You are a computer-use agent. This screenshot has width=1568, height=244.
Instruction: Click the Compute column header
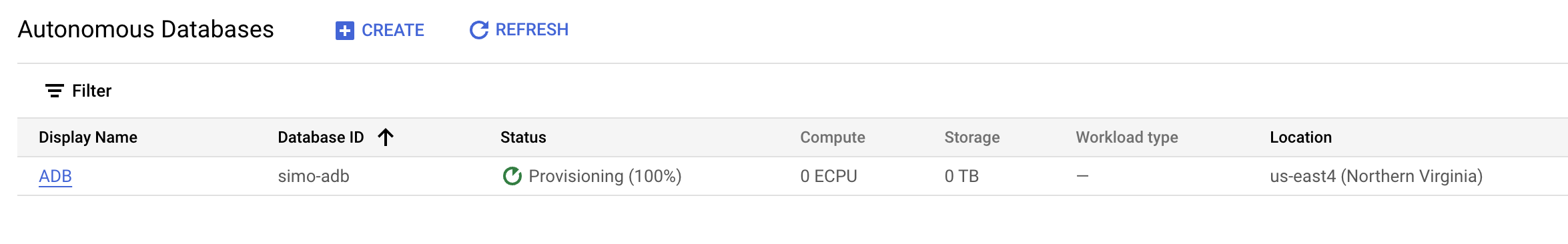click(x=833, y=137)
